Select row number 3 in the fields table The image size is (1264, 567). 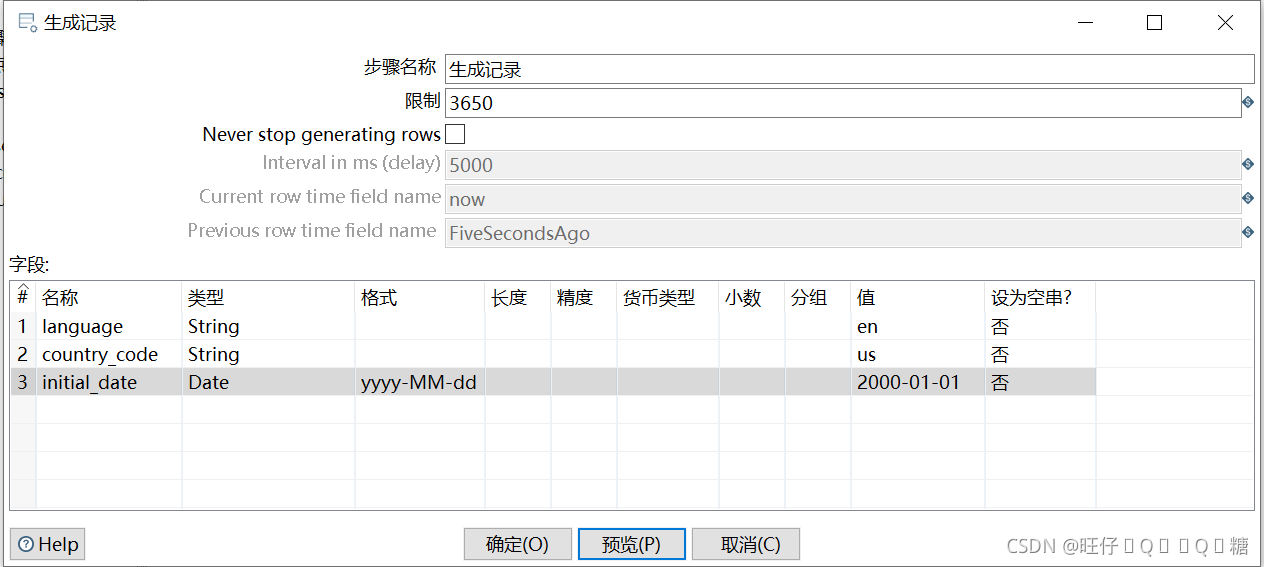tap(23, 382)
